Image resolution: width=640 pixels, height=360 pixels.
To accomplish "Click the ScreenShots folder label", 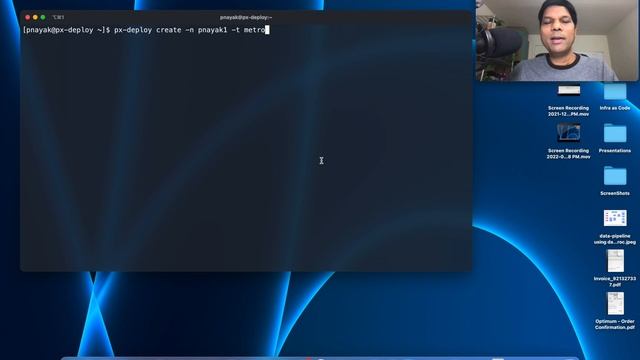I will pyautogui.click(x=615, y=193).
